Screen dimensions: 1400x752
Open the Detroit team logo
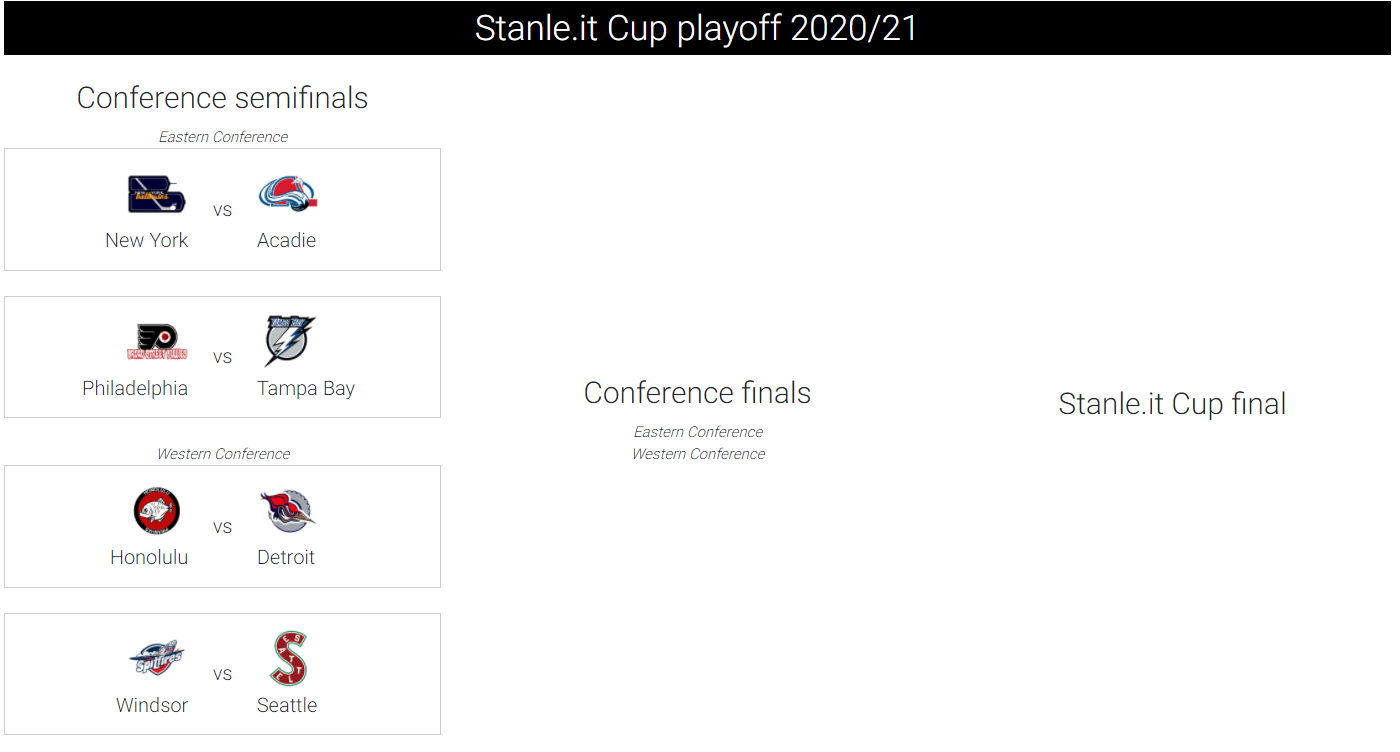pos(287,511)
